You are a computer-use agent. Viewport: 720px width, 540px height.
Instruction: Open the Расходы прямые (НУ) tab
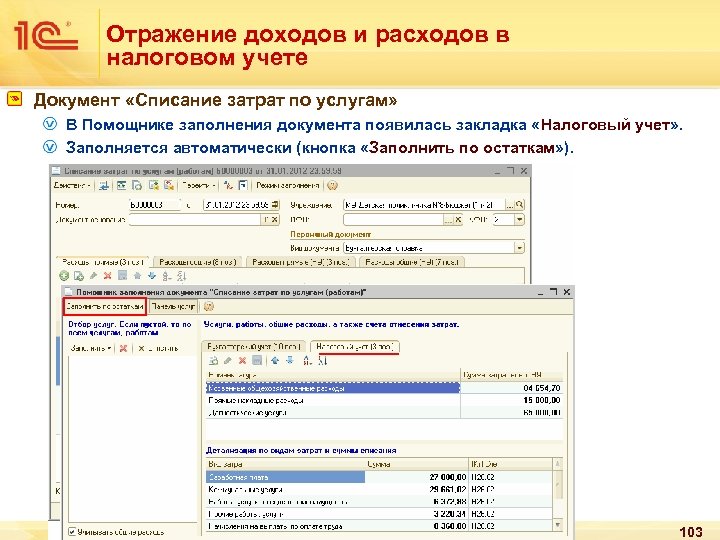301,262
